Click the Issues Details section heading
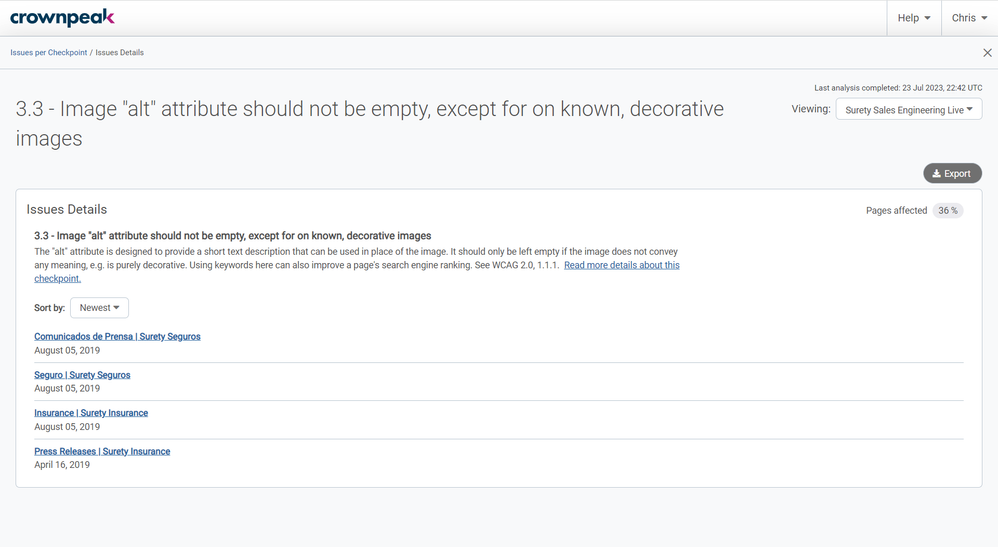Viewport: 998px width, 547px height. coord(67,210)
